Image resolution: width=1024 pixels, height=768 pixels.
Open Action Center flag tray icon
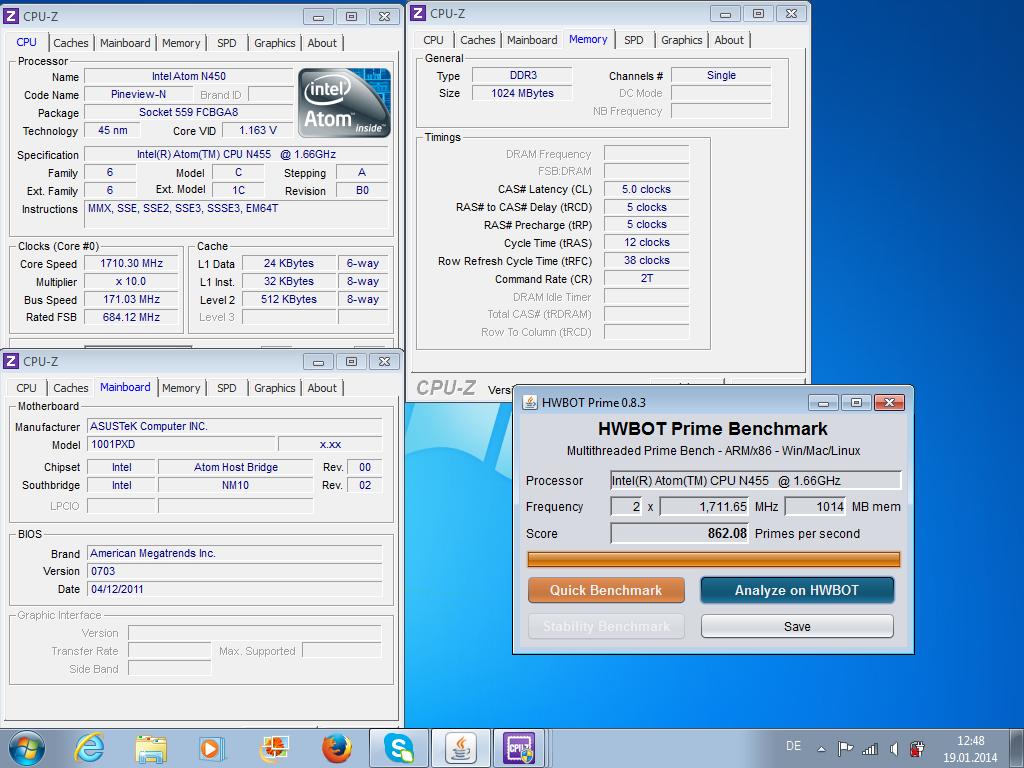(845, 748)
